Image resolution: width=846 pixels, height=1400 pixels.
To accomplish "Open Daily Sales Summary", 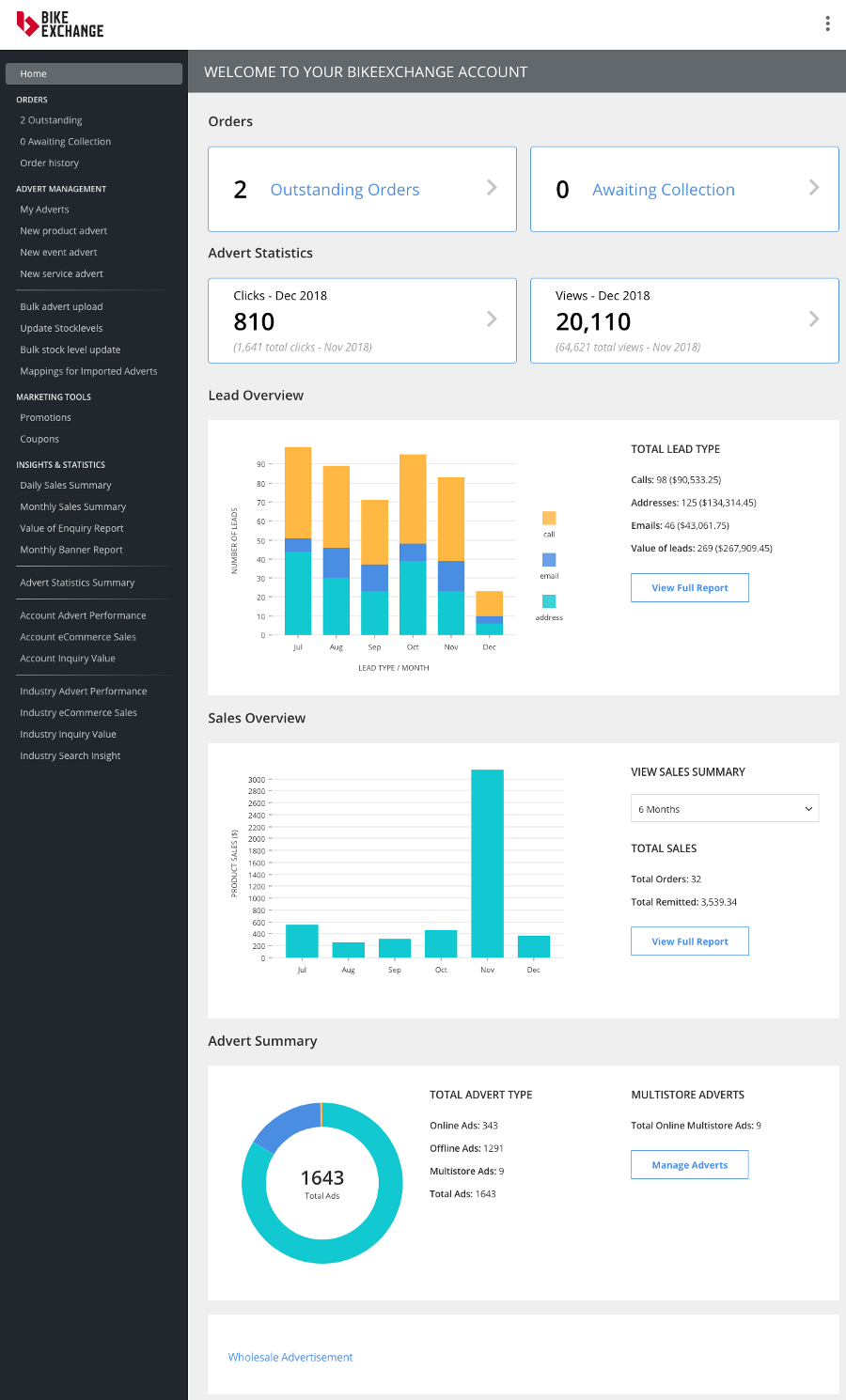I will pyautogui.click(x=66, y=486).
